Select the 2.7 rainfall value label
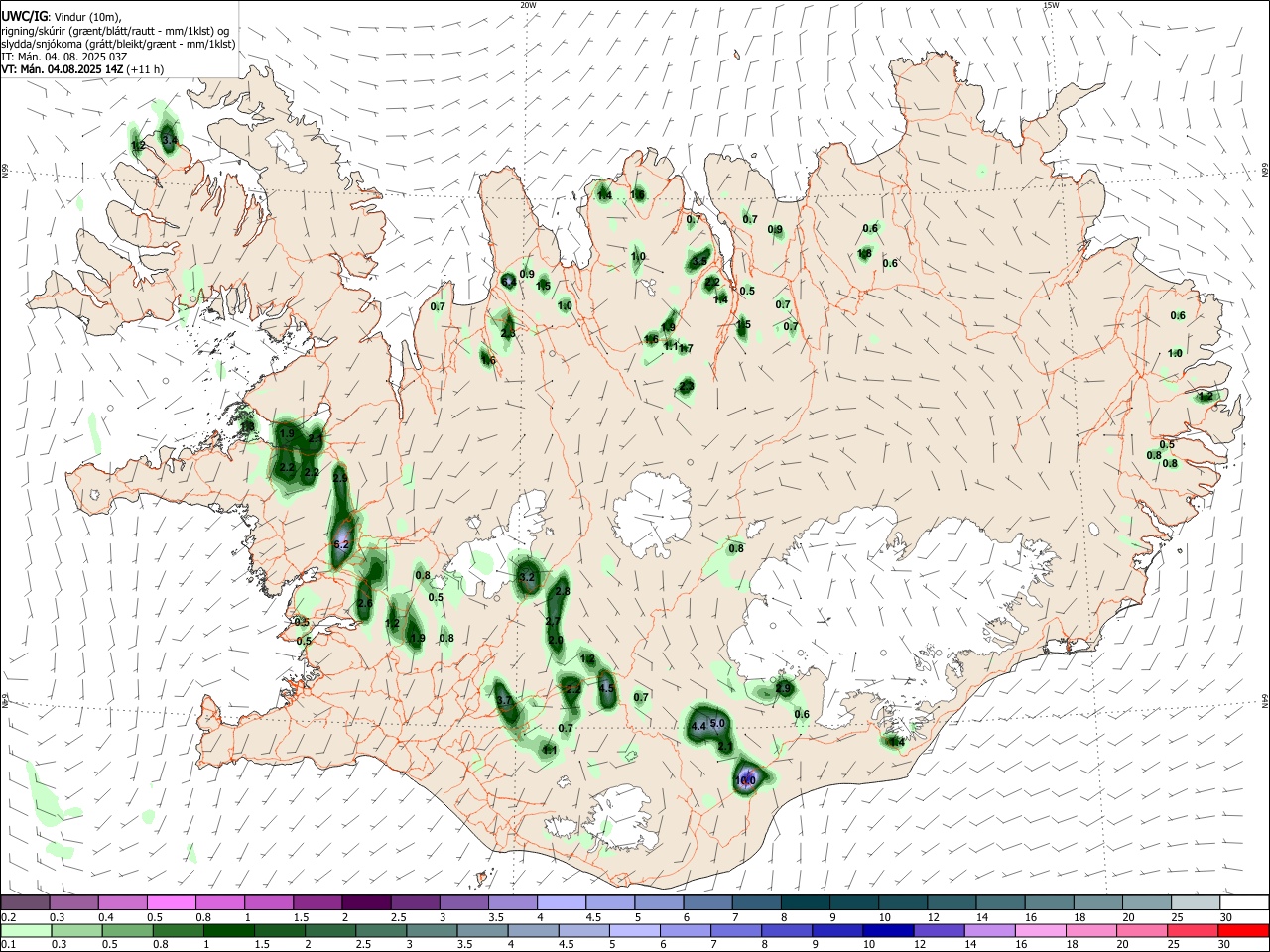 pyautogui.click(x=553, y=622)
